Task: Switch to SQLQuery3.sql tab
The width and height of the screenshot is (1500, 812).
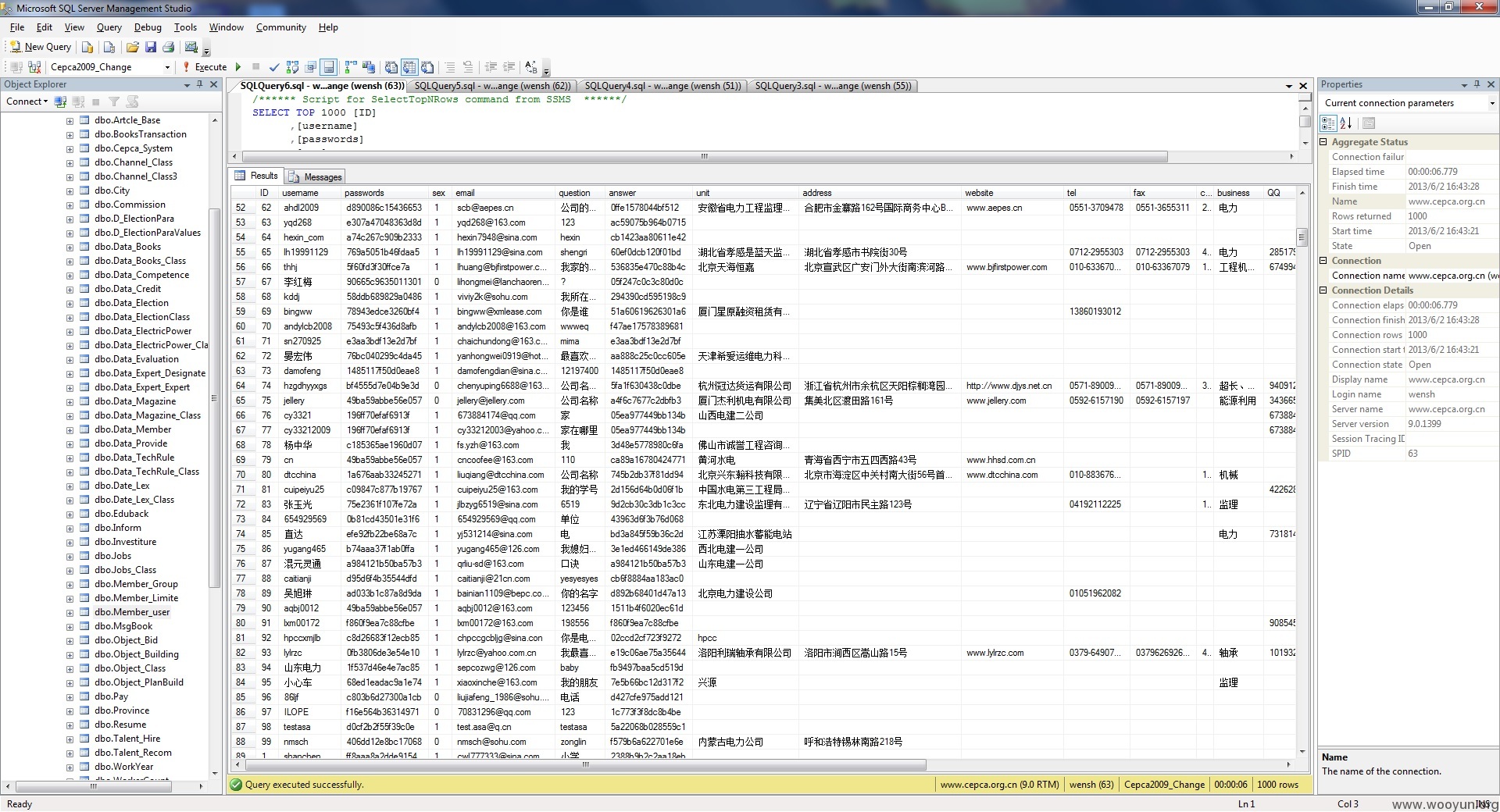Action: click(x=833, y=86)
